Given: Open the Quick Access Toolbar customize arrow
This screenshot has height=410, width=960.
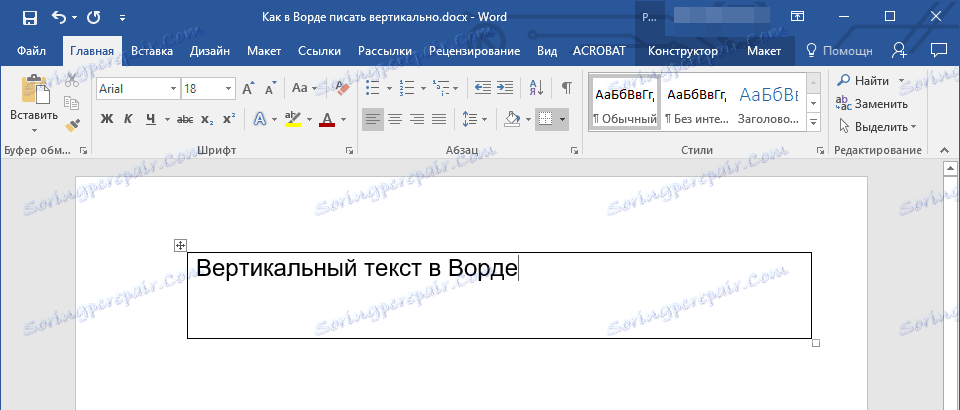Looking at the screenshot, I should 122,18.
